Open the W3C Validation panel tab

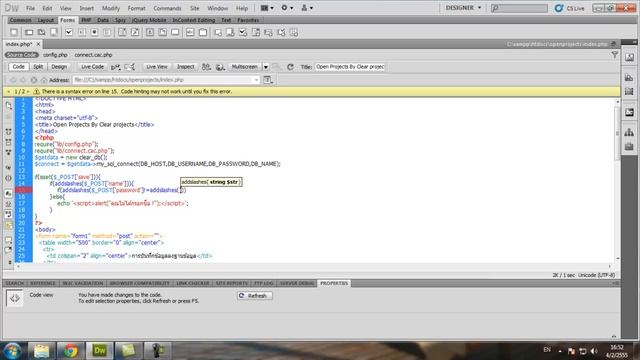82,283
